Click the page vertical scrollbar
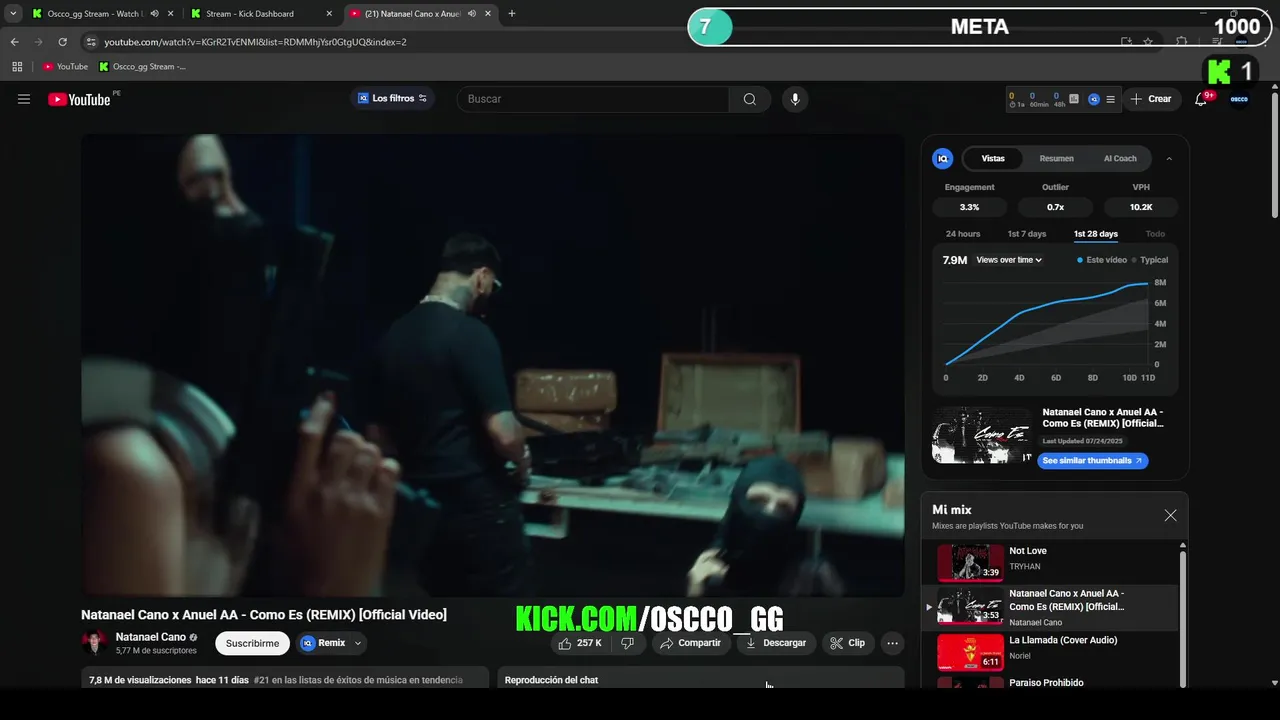This screenshot has height=720, width=1280. [x=1274, y=155]
